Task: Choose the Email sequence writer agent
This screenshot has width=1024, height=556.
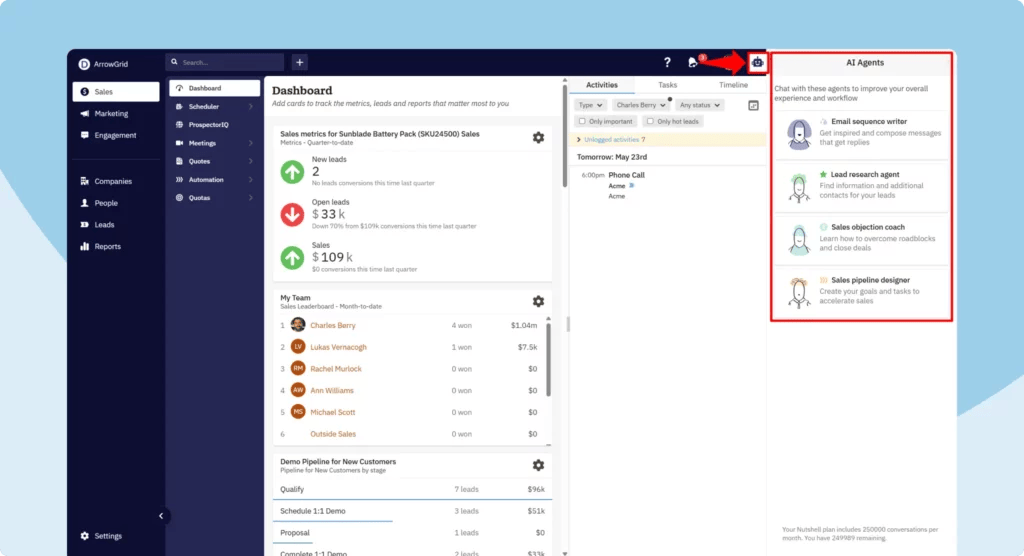Action: point(862,133)
